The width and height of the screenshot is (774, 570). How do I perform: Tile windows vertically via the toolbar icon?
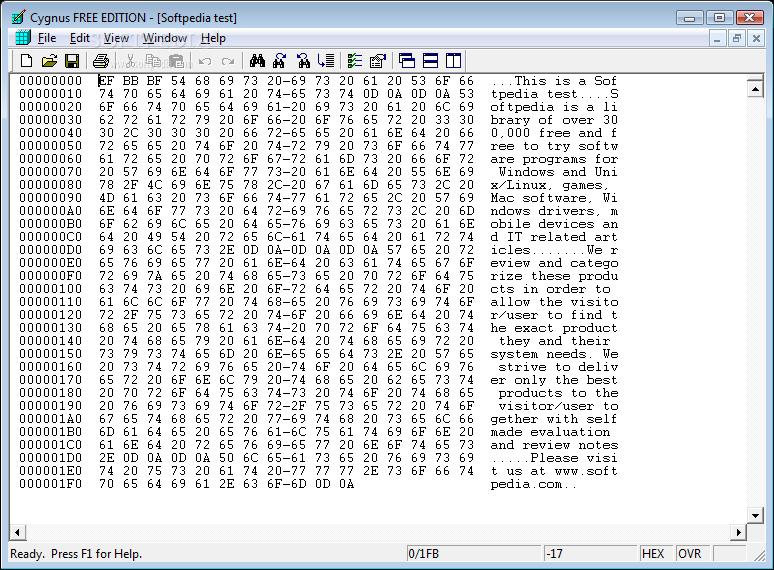(453, 61)
